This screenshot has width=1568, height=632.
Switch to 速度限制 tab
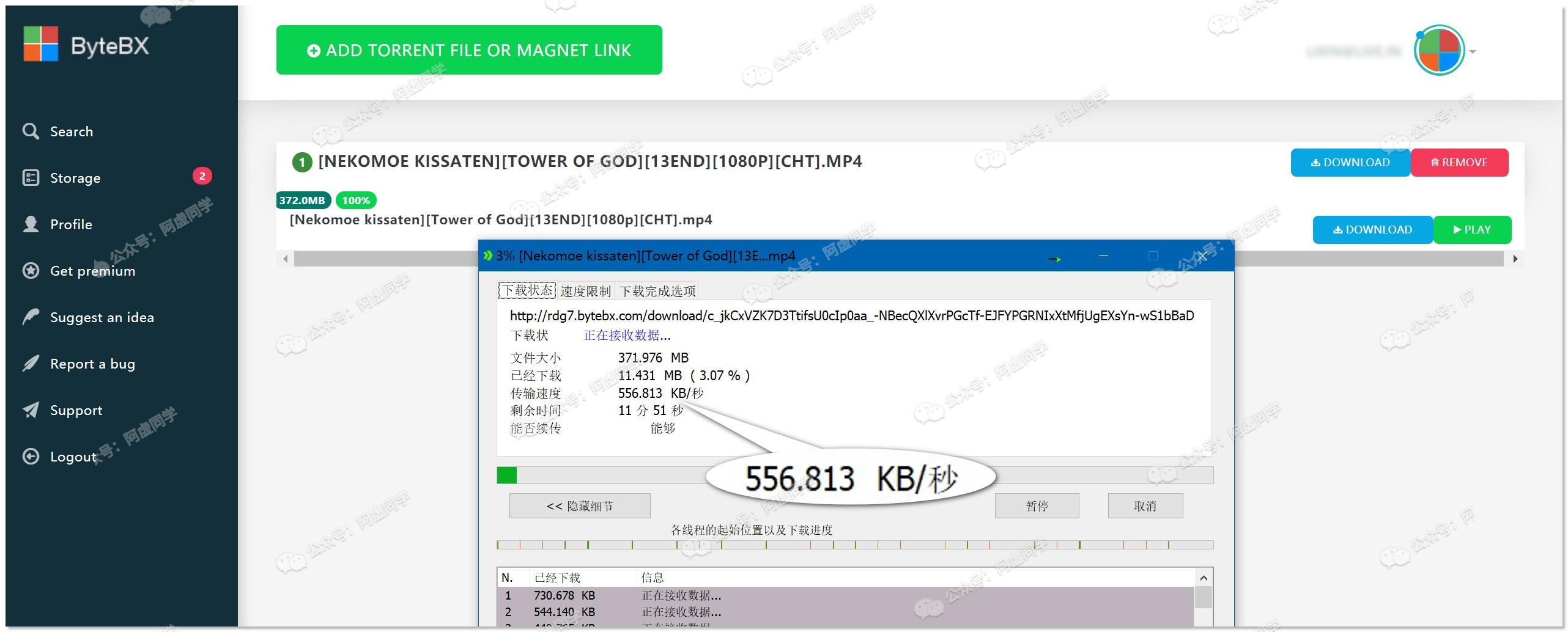(586, 291)
